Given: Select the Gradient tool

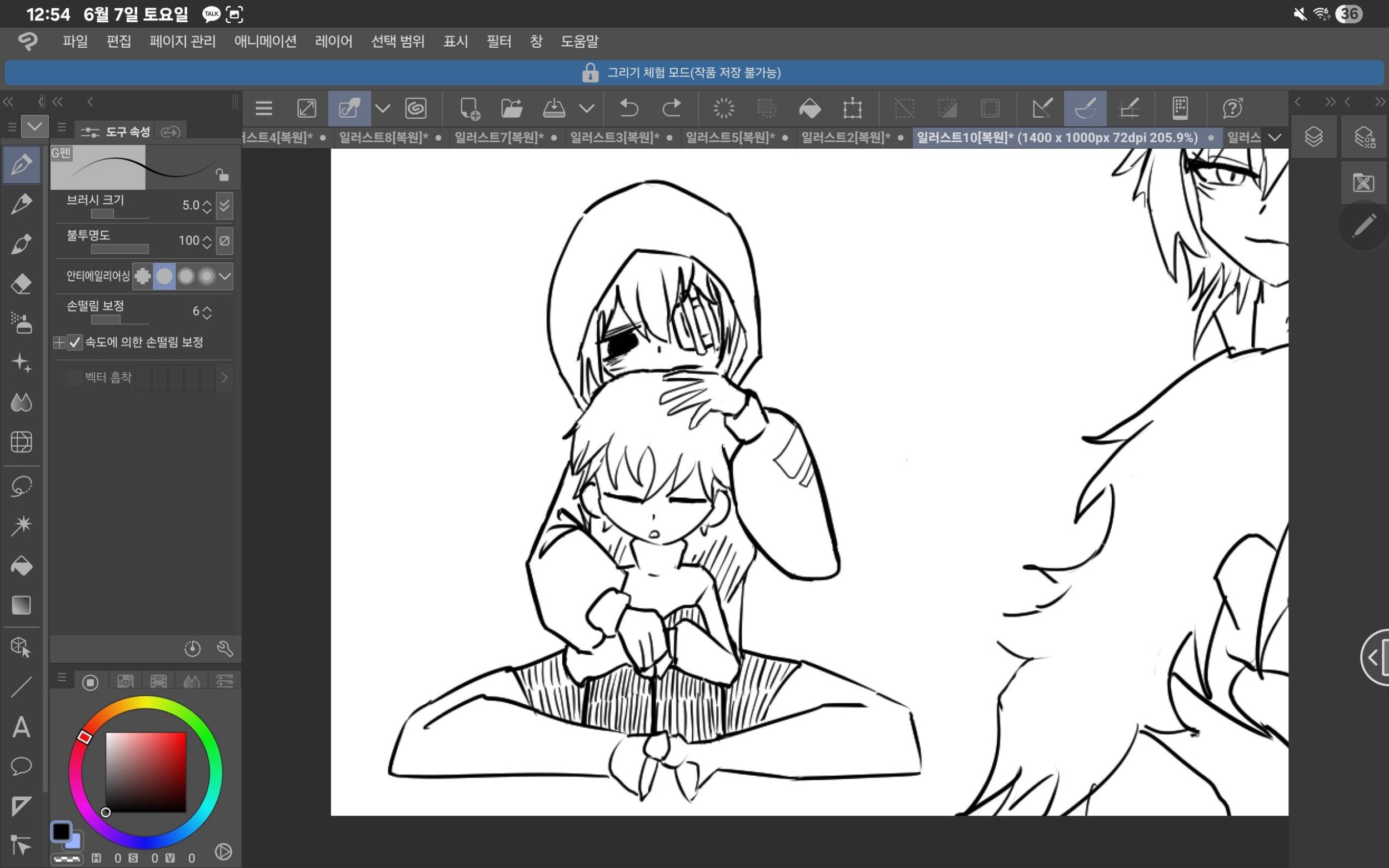Looking at the screenshot, I should 21,605.
